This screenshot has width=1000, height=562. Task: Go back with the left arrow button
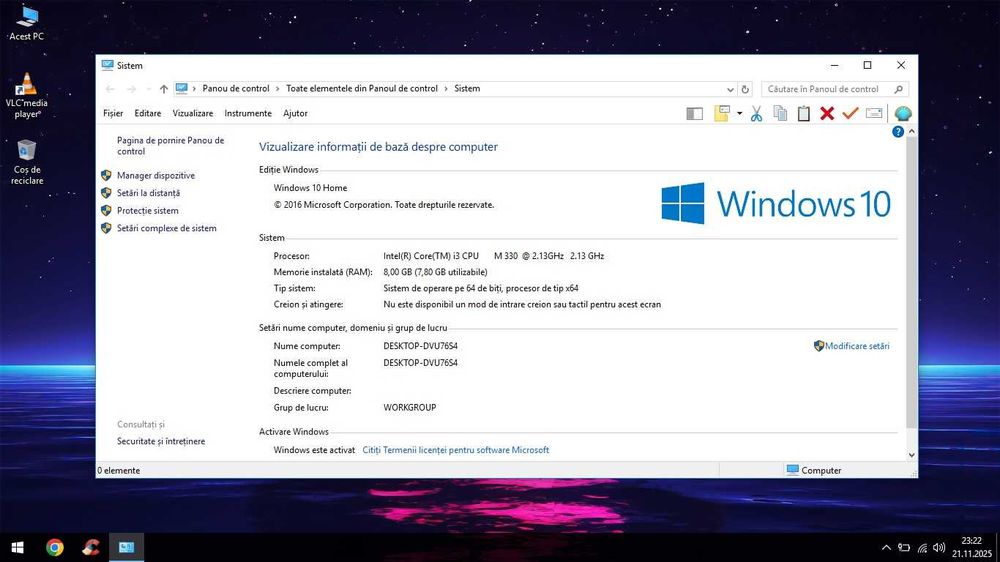[110, 89]
